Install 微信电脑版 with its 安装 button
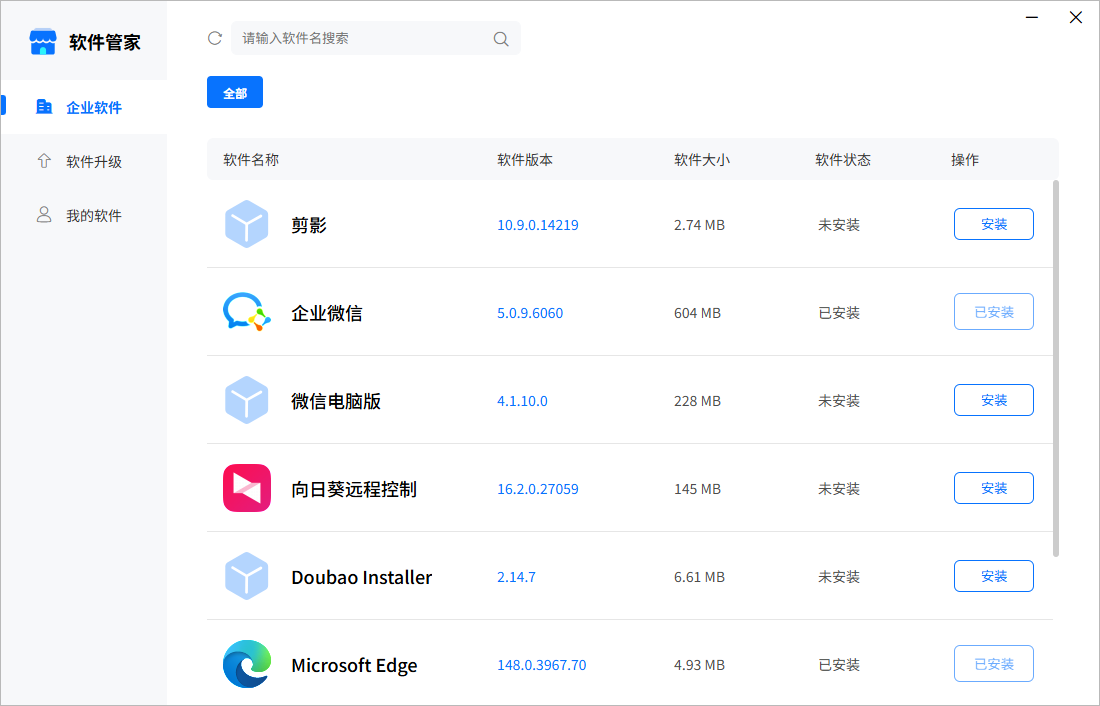Image resolution: width=1100 pixels, height=706 pixels. 993,400
